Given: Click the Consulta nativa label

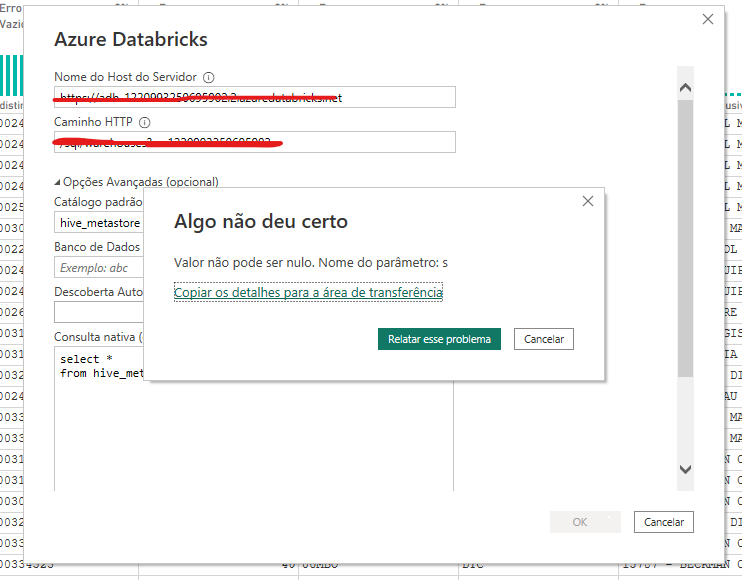Looking at the screenshot, I should [98, 337].
